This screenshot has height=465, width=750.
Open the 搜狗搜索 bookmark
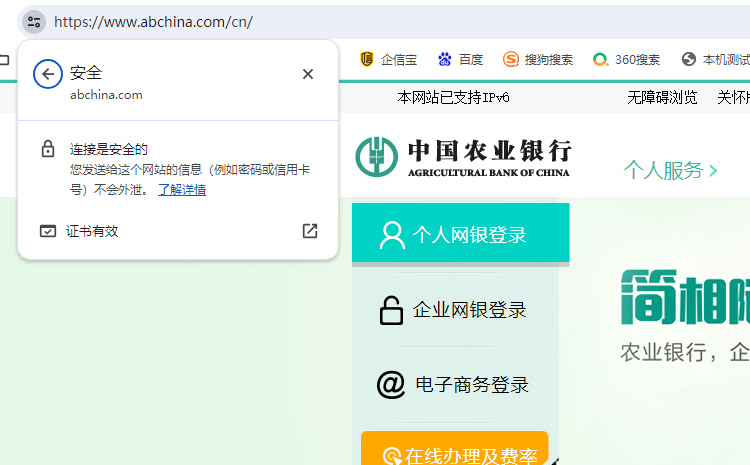pyautogui.click(x=538, y=59)
